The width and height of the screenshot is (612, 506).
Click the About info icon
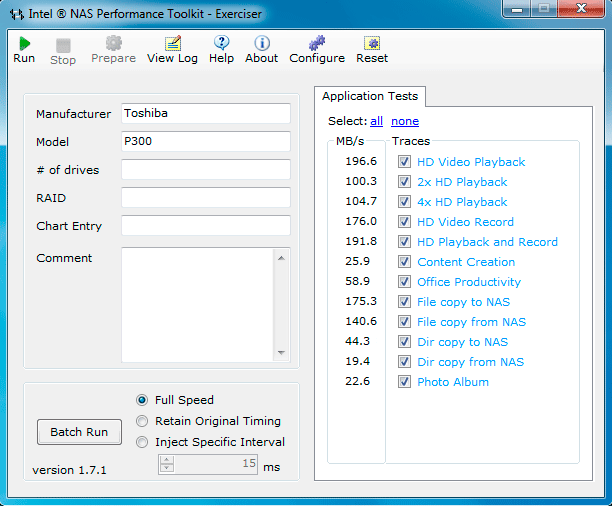[261, 43]
